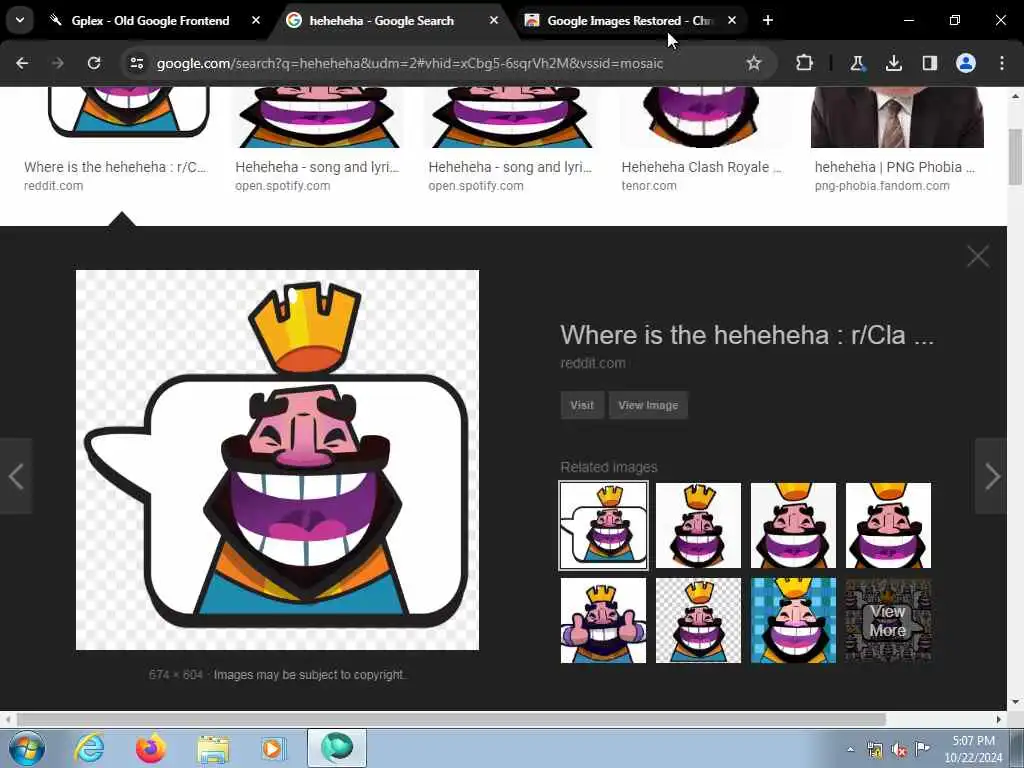The image size is (1024, 768).
Task: Open the Windows Start menu orb
Action: [27, 748]
